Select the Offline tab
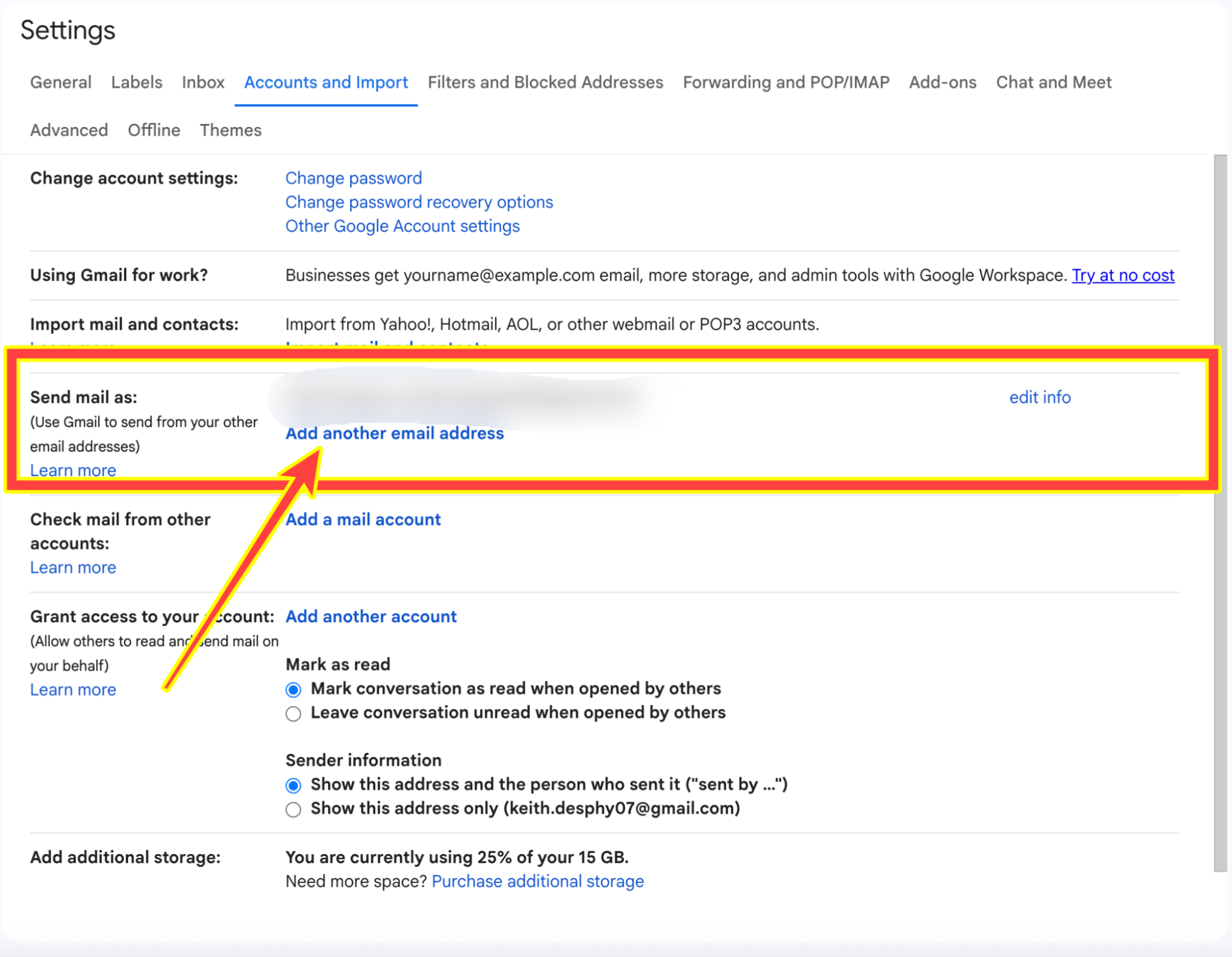1232x957 pixels. [153, 129]
